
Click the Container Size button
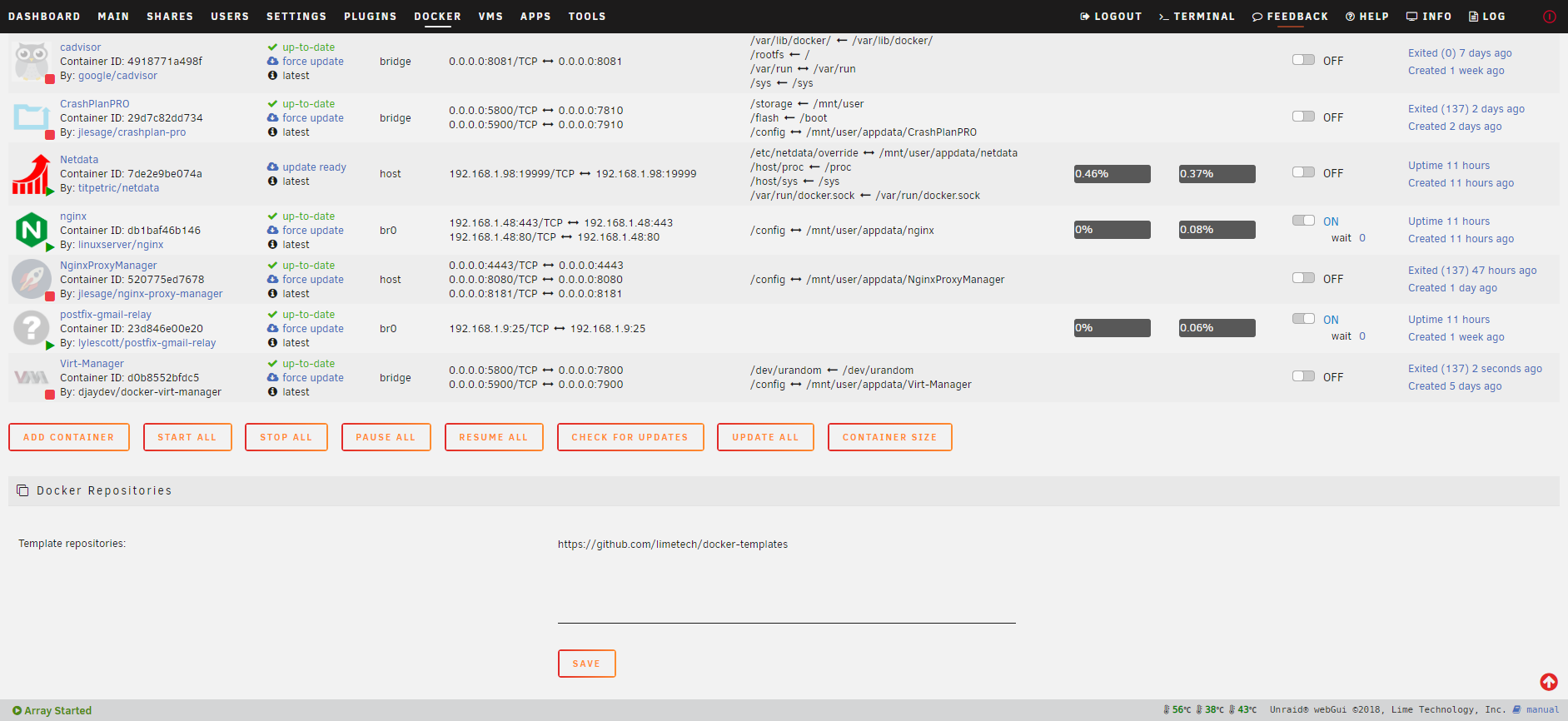[x=890, y=437]
